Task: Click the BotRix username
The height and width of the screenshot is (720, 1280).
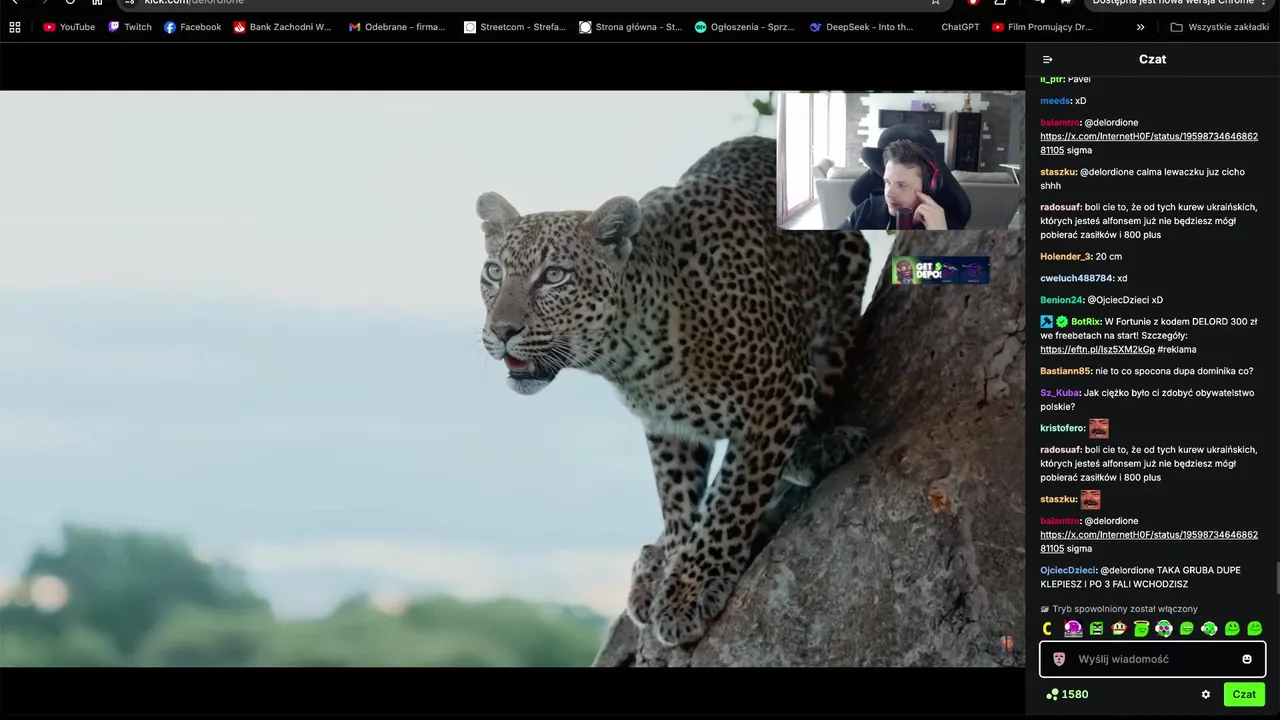Action: point(1086,322)
